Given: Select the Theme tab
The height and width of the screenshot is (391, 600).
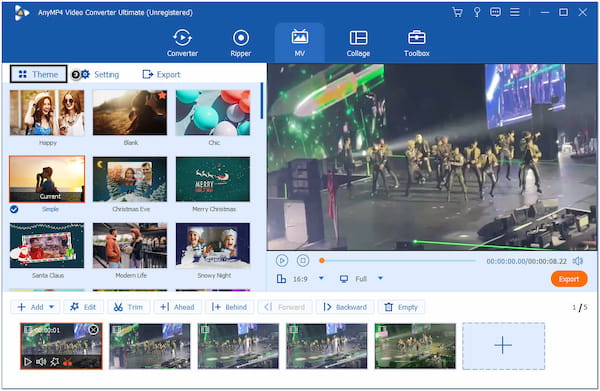Looking at the screenshot, I should 38,74.
